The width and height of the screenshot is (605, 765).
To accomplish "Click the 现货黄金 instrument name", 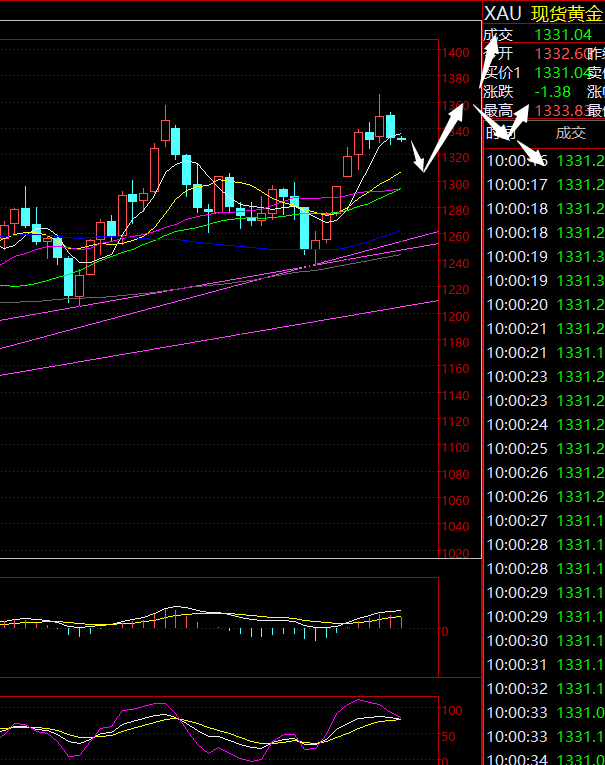I will [567, 14].
